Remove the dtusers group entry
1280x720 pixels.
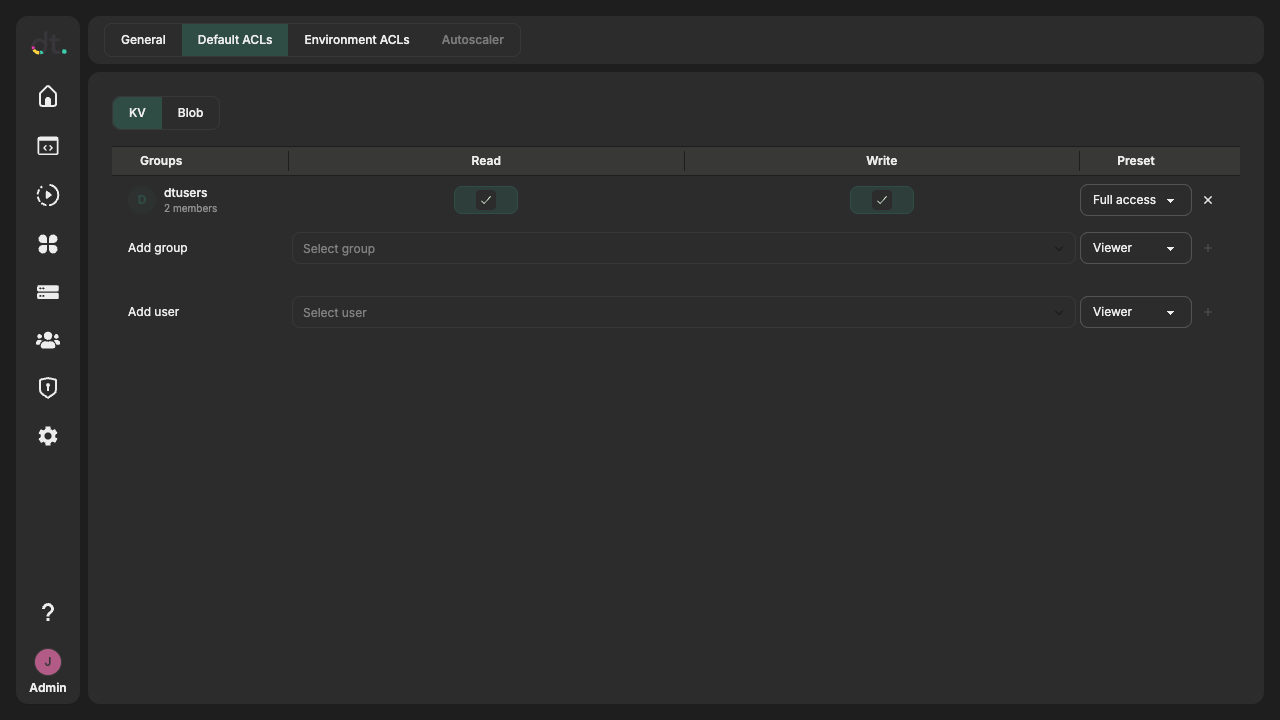pos(1208,200)
